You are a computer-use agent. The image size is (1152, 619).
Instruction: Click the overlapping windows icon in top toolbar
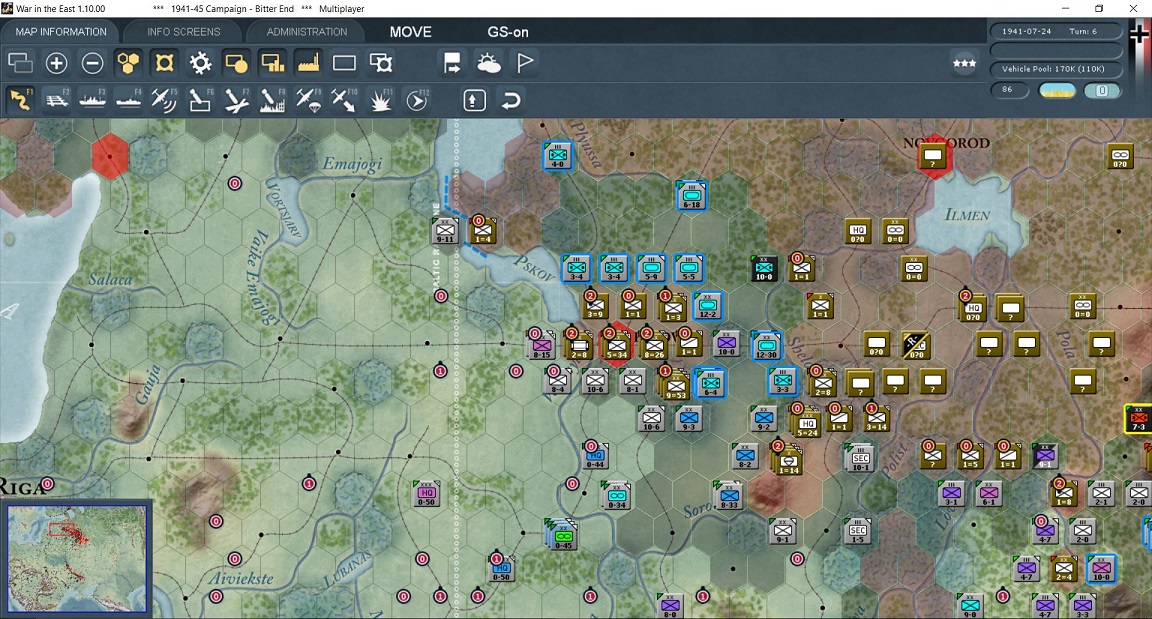tap(20, 63)
